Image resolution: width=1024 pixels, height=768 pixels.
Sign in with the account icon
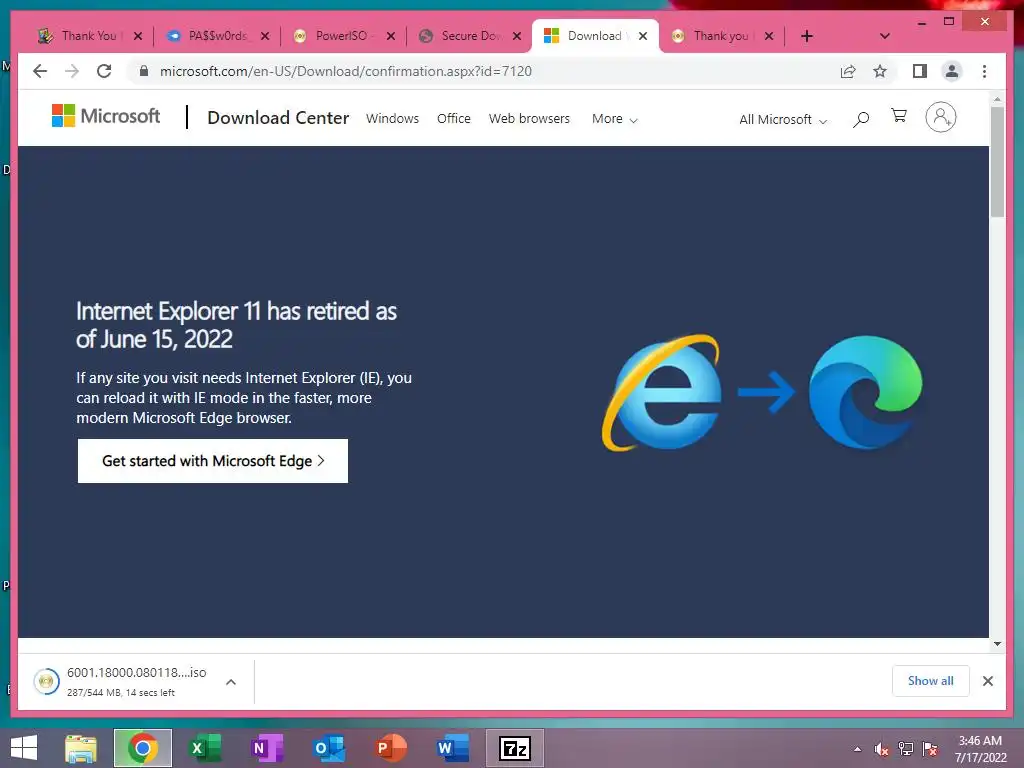coord(940,117)
